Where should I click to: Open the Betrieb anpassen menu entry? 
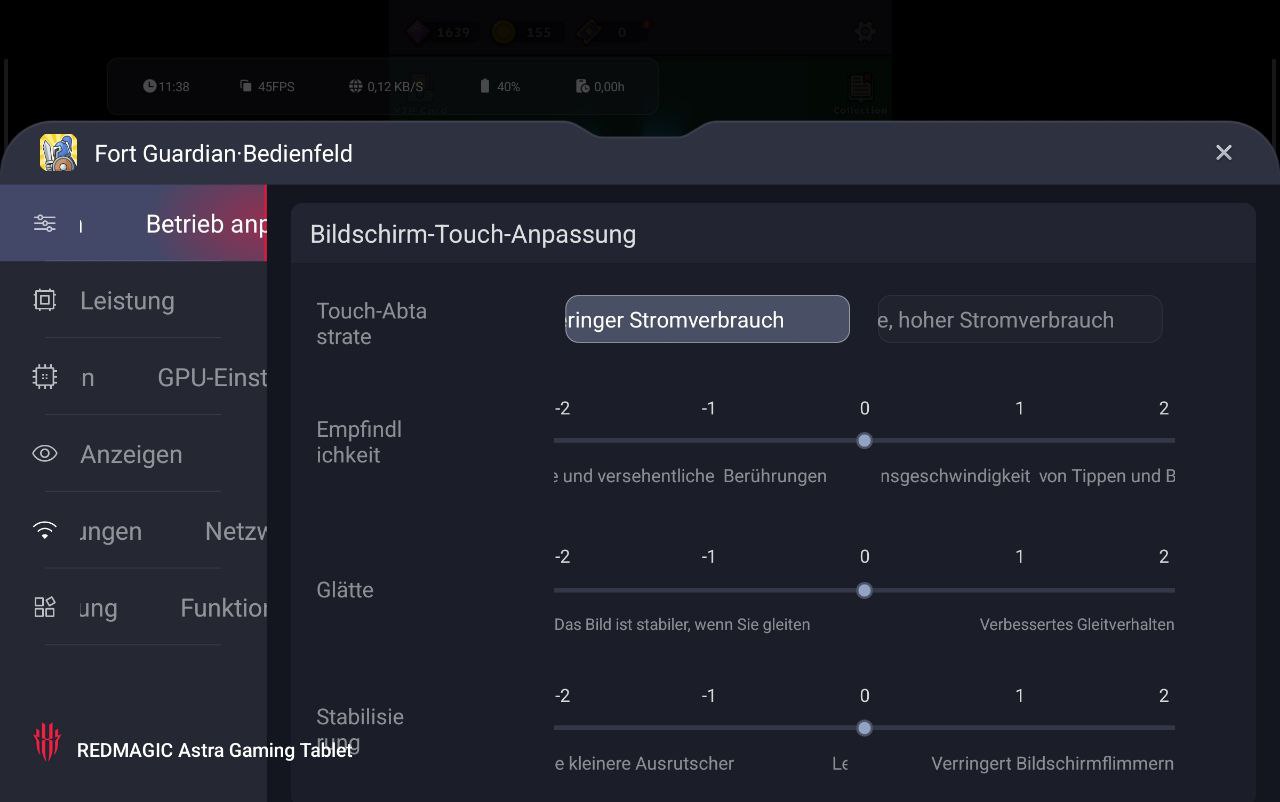pyautogui.click(x=133, y=223)
